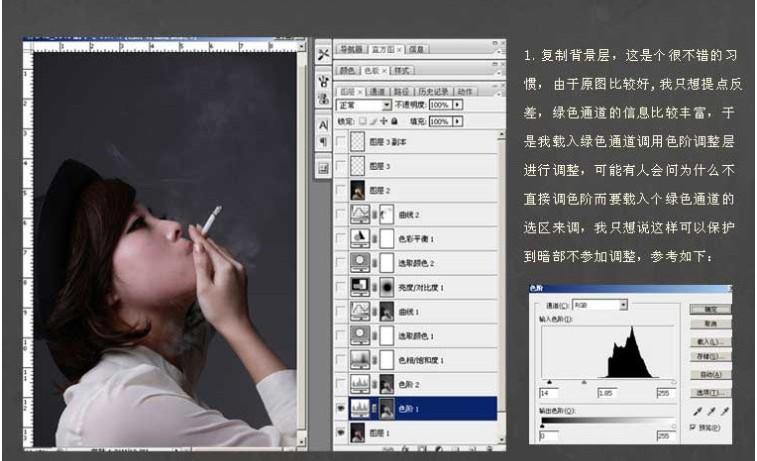
Task: Select the gray point eyedropper in Levels
Action: (711, 411)
